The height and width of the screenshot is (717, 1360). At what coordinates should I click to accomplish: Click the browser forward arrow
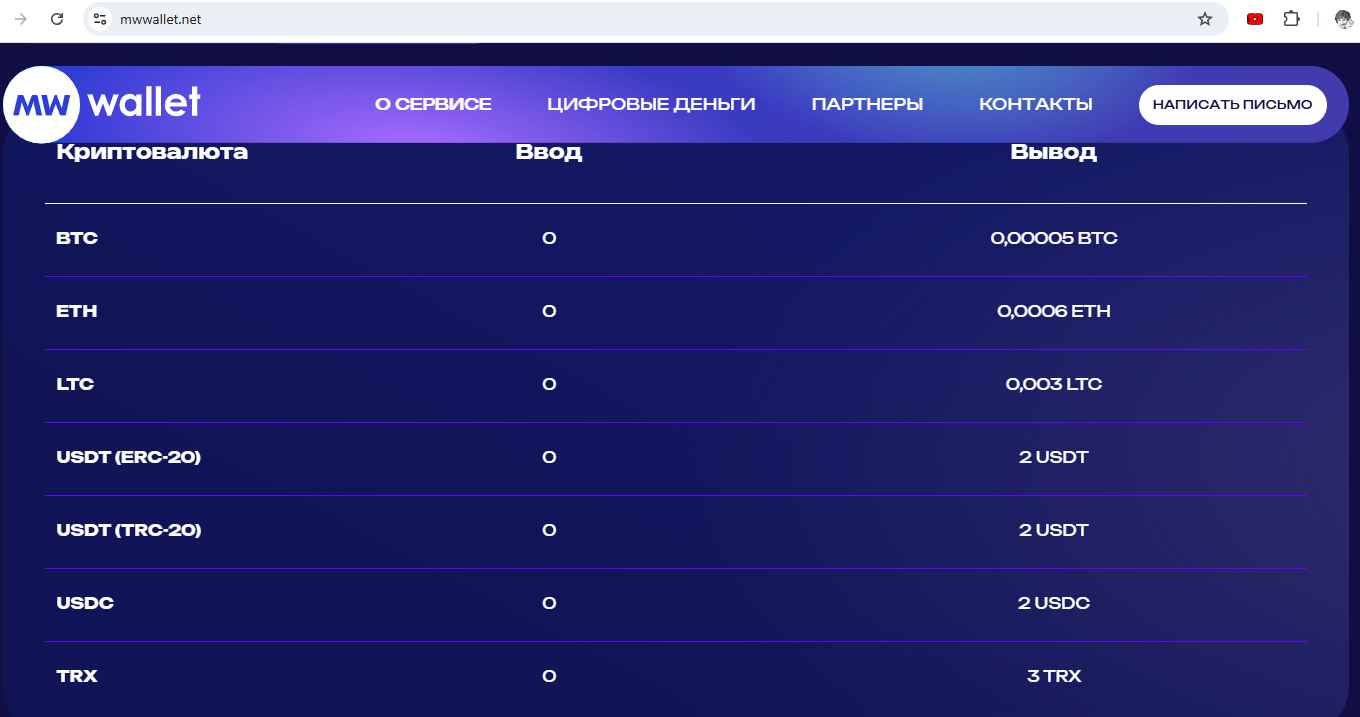tap(21, 19)
